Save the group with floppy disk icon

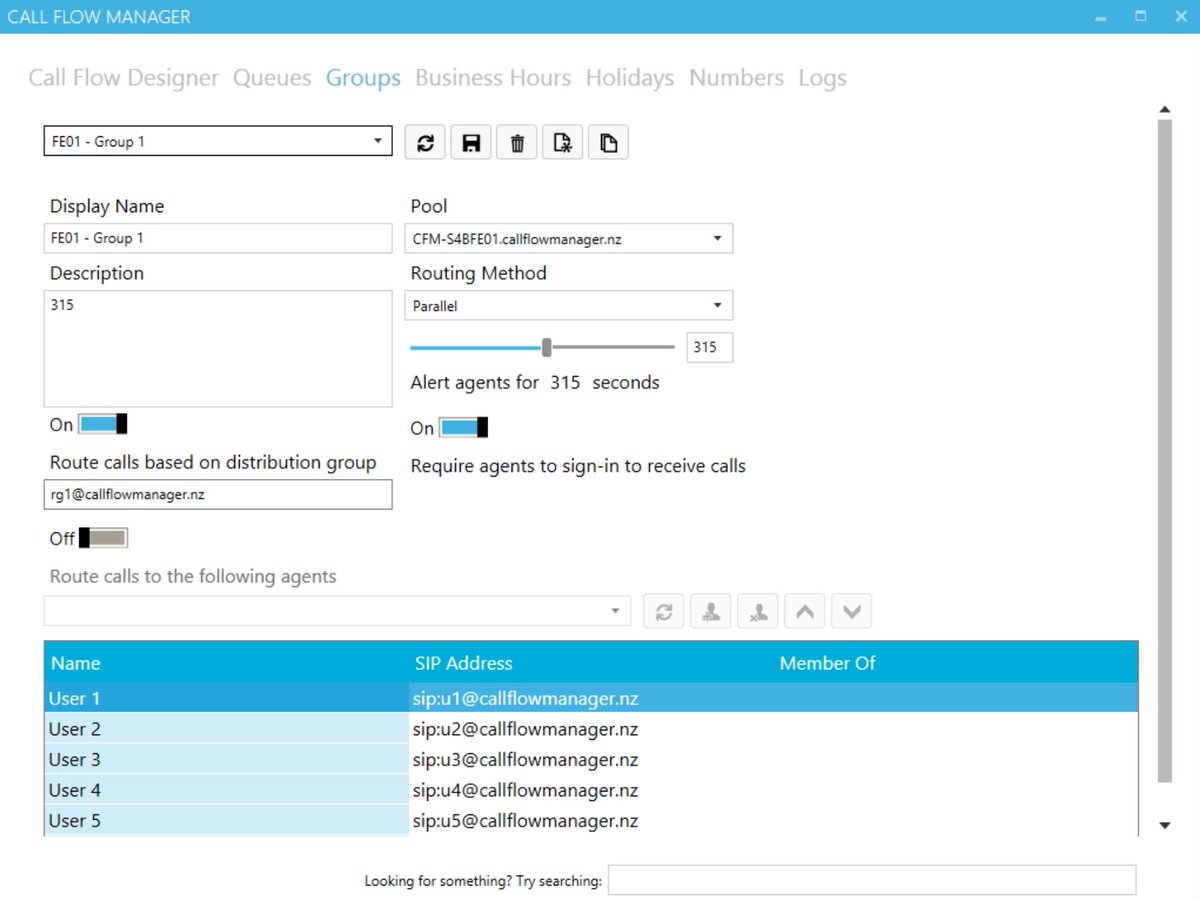(471, 142)
